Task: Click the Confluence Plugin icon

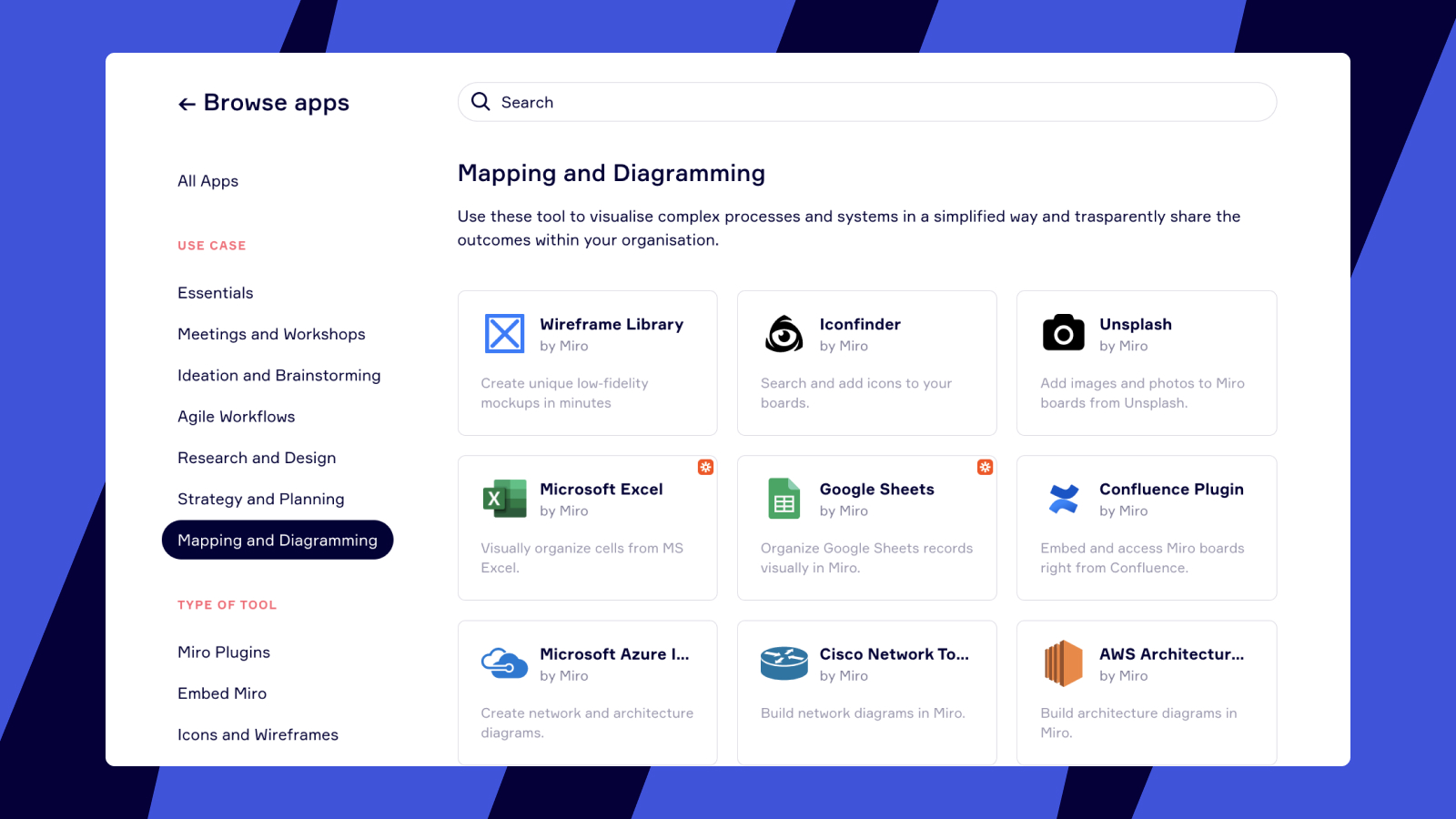Action: [1063, 499]
